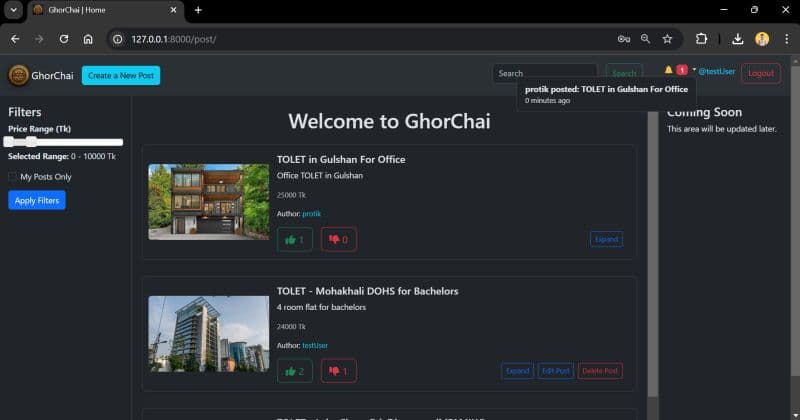Open a new browser tab
Screen dimensions: 800x420
[x=198, y=10]
